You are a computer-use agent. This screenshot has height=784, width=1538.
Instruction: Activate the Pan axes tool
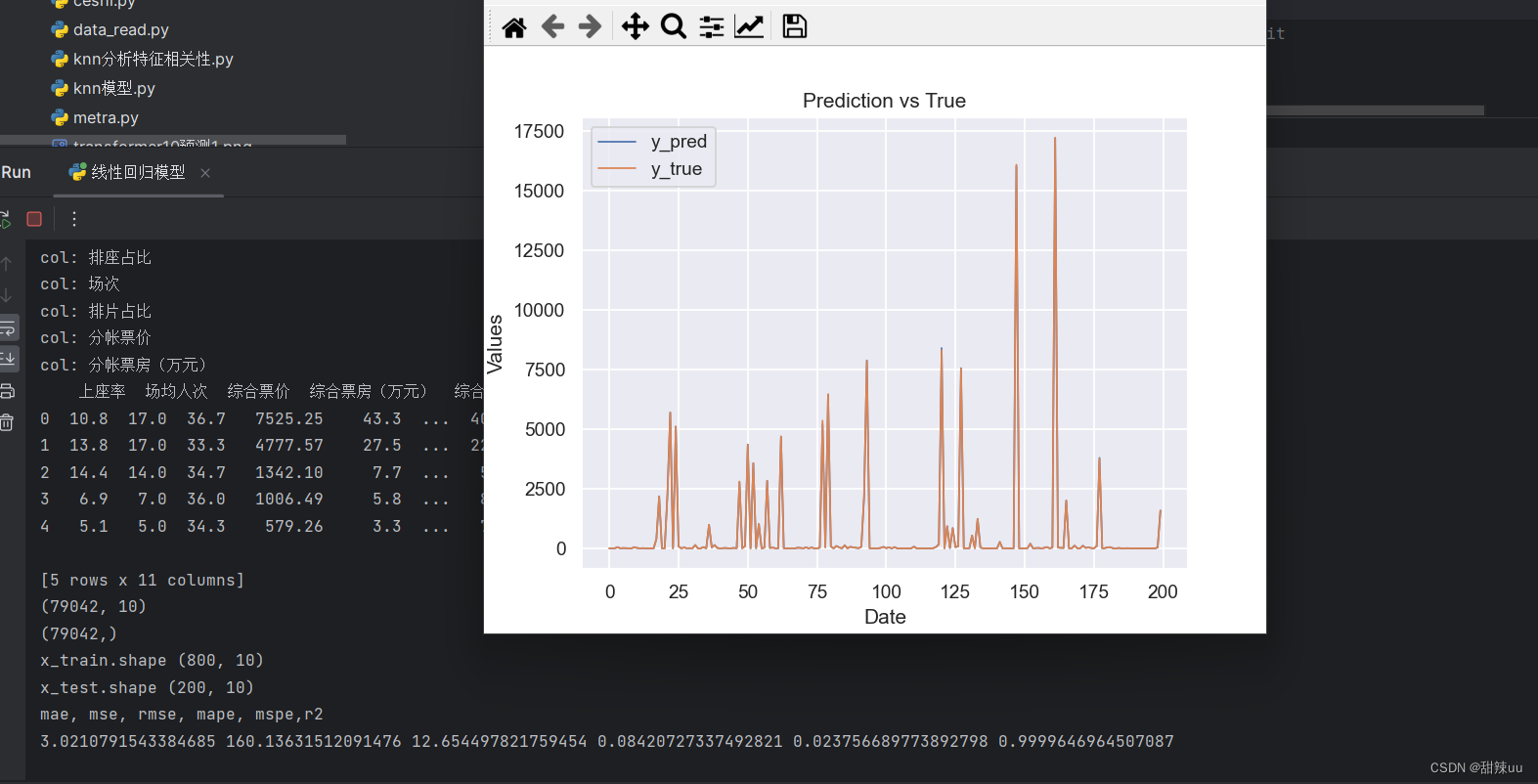pos(636,26)
